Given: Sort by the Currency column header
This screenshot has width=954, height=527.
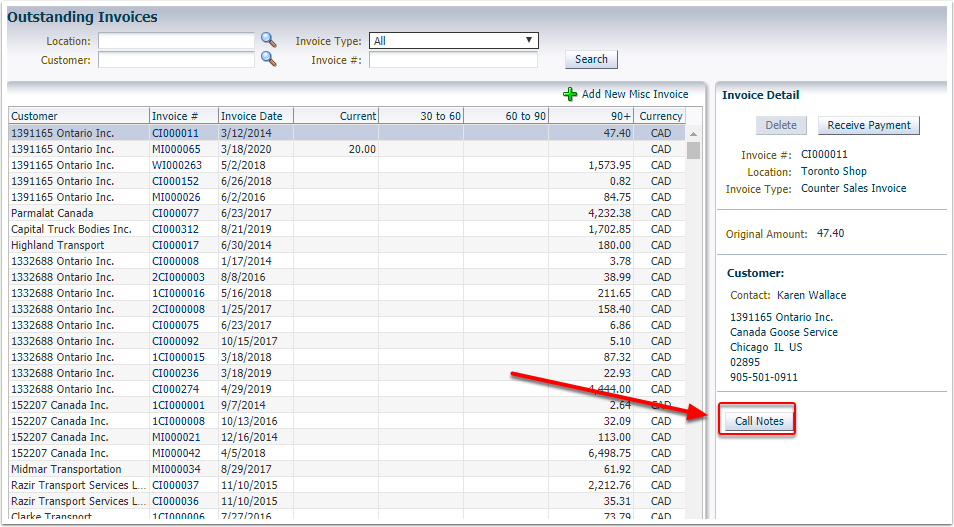Looking at the screenshot, I should click(x=660, y=116).
